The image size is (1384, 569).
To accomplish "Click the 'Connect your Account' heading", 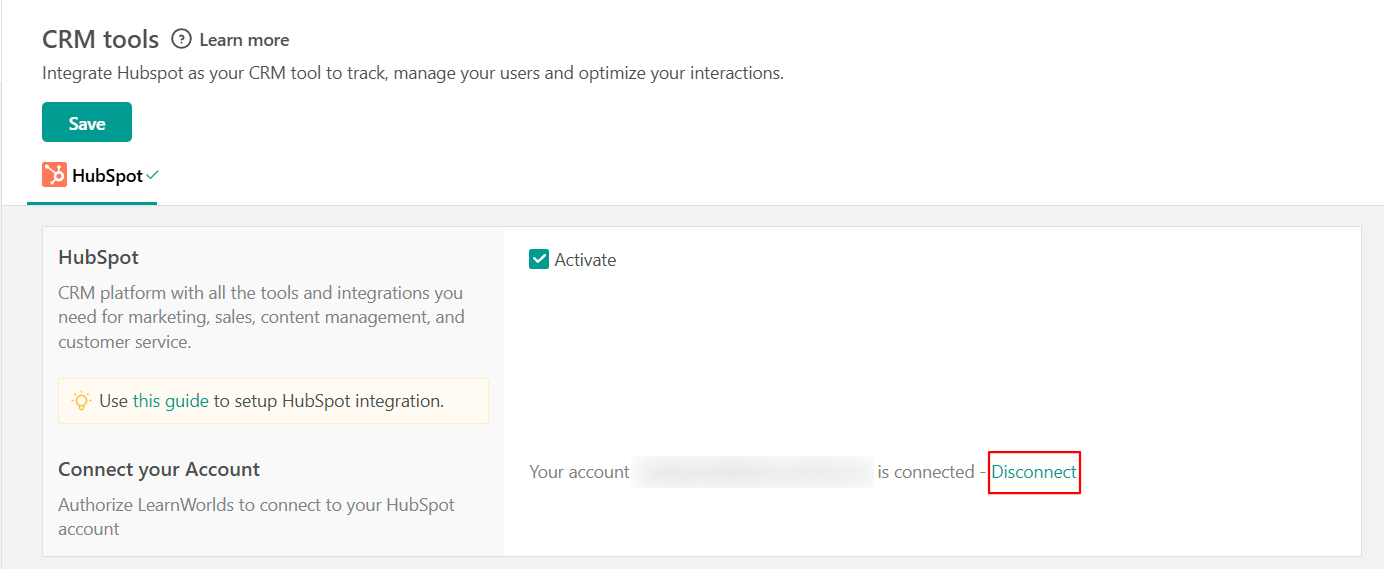I will pyautogui.click(x=159, y=469).
